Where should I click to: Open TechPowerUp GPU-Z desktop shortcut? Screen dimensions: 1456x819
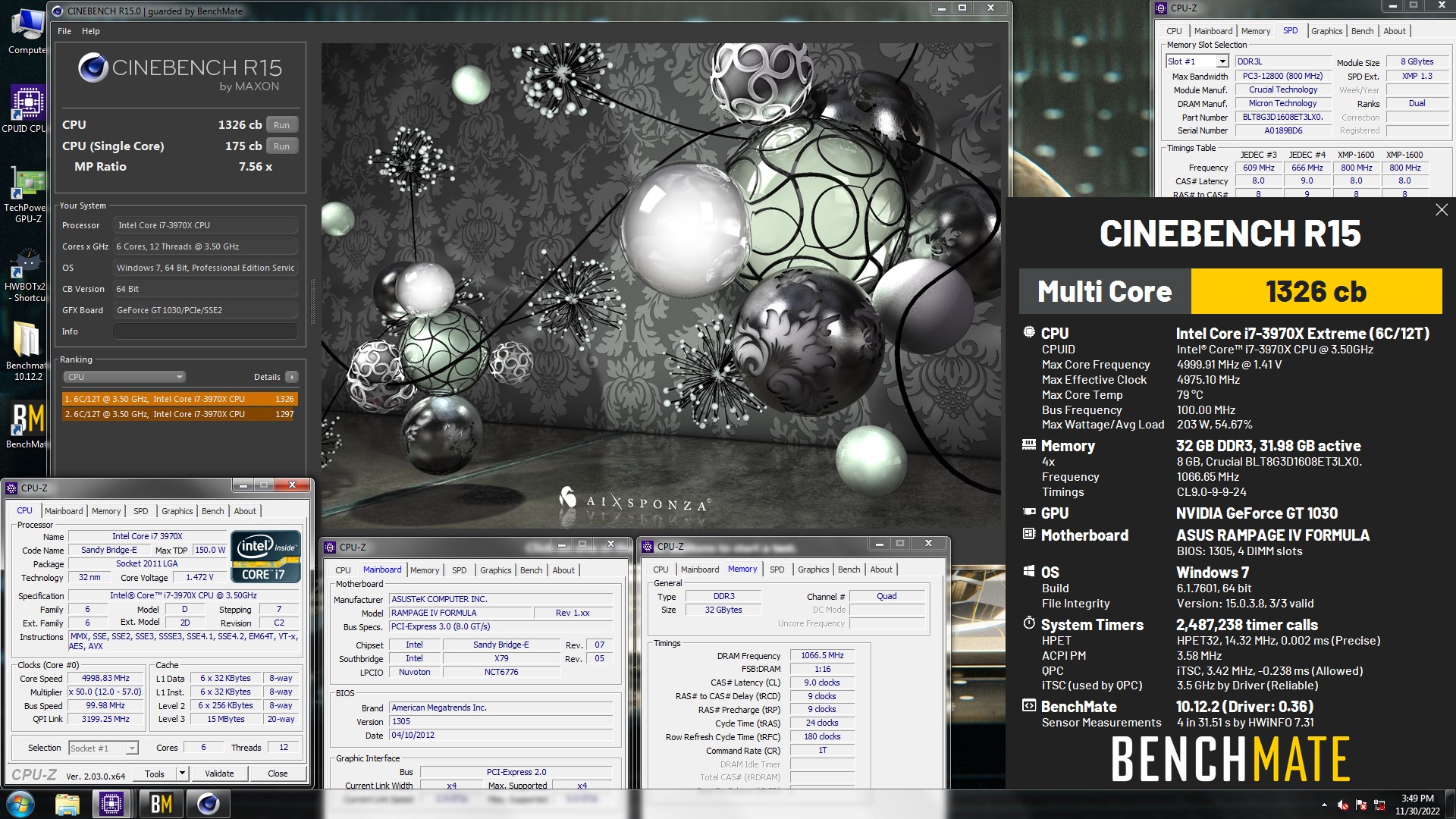(x=26, y=196)
